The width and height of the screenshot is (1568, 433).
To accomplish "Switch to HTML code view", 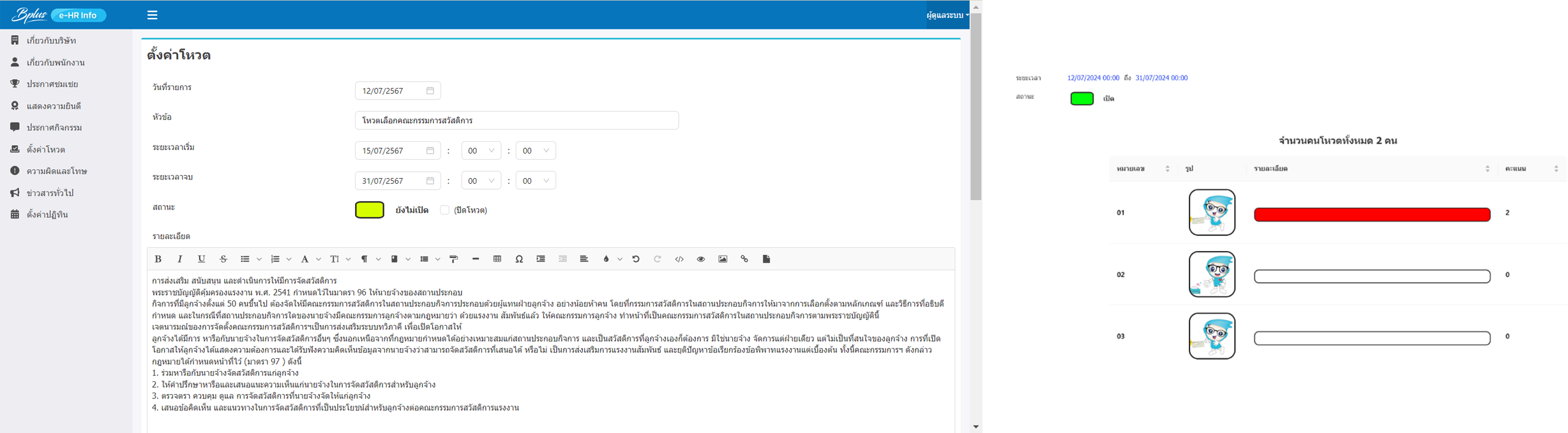I will (x=679, y=259).
